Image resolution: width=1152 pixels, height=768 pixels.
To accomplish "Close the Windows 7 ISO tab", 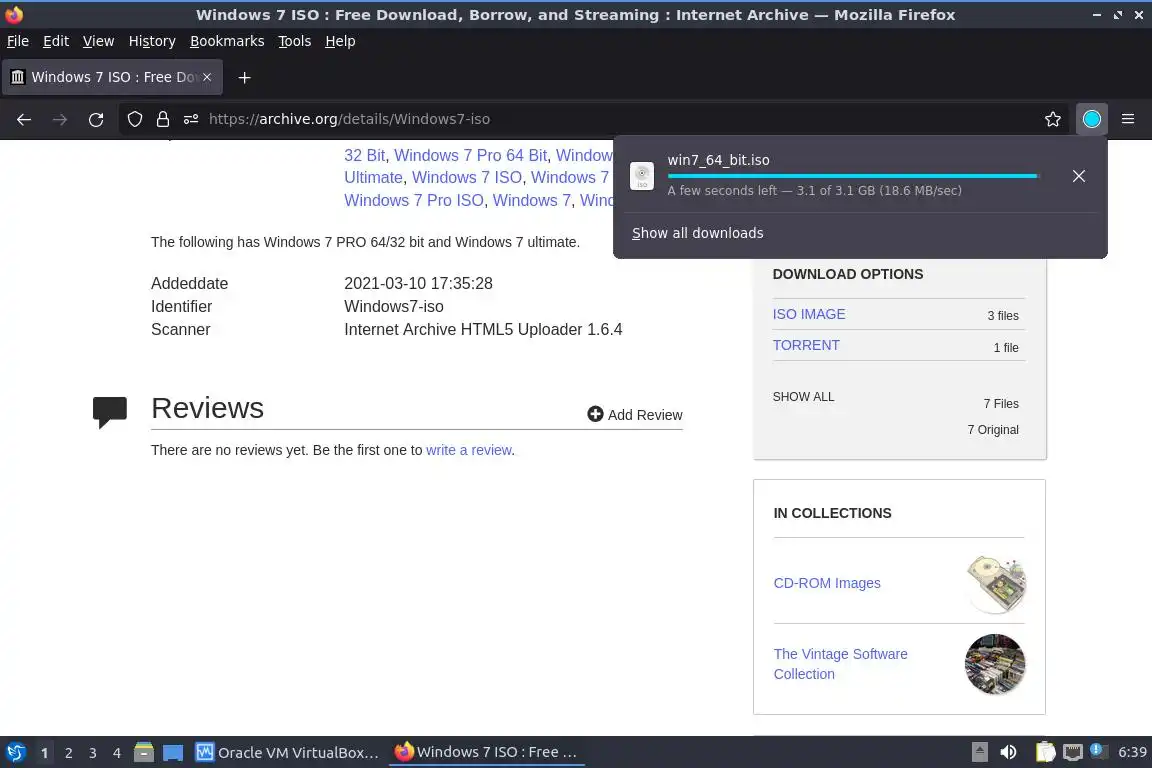I will [x=207, y=77].
